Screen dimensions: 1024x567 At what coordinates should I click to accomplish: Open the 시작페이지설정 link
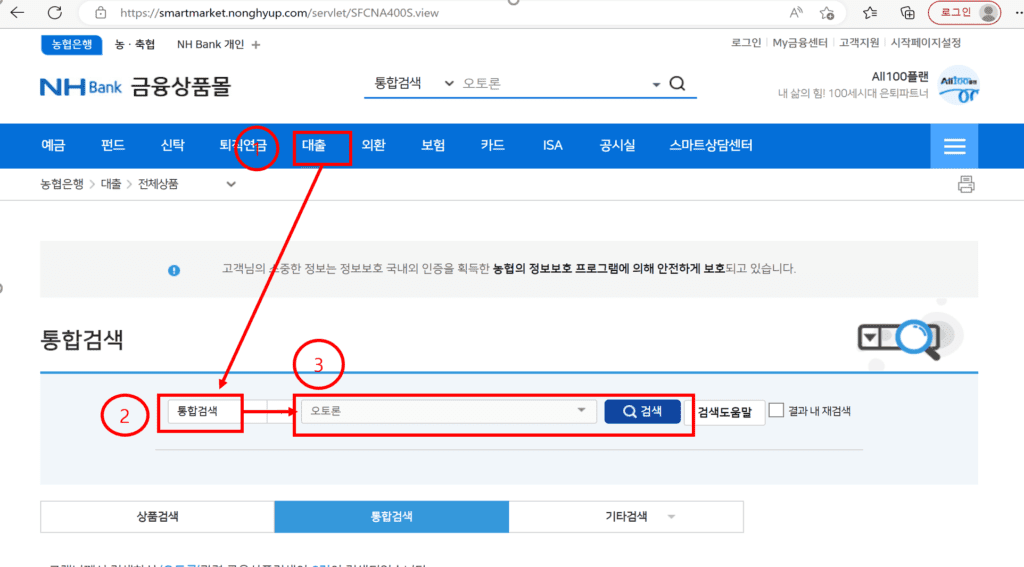point(926,42)
